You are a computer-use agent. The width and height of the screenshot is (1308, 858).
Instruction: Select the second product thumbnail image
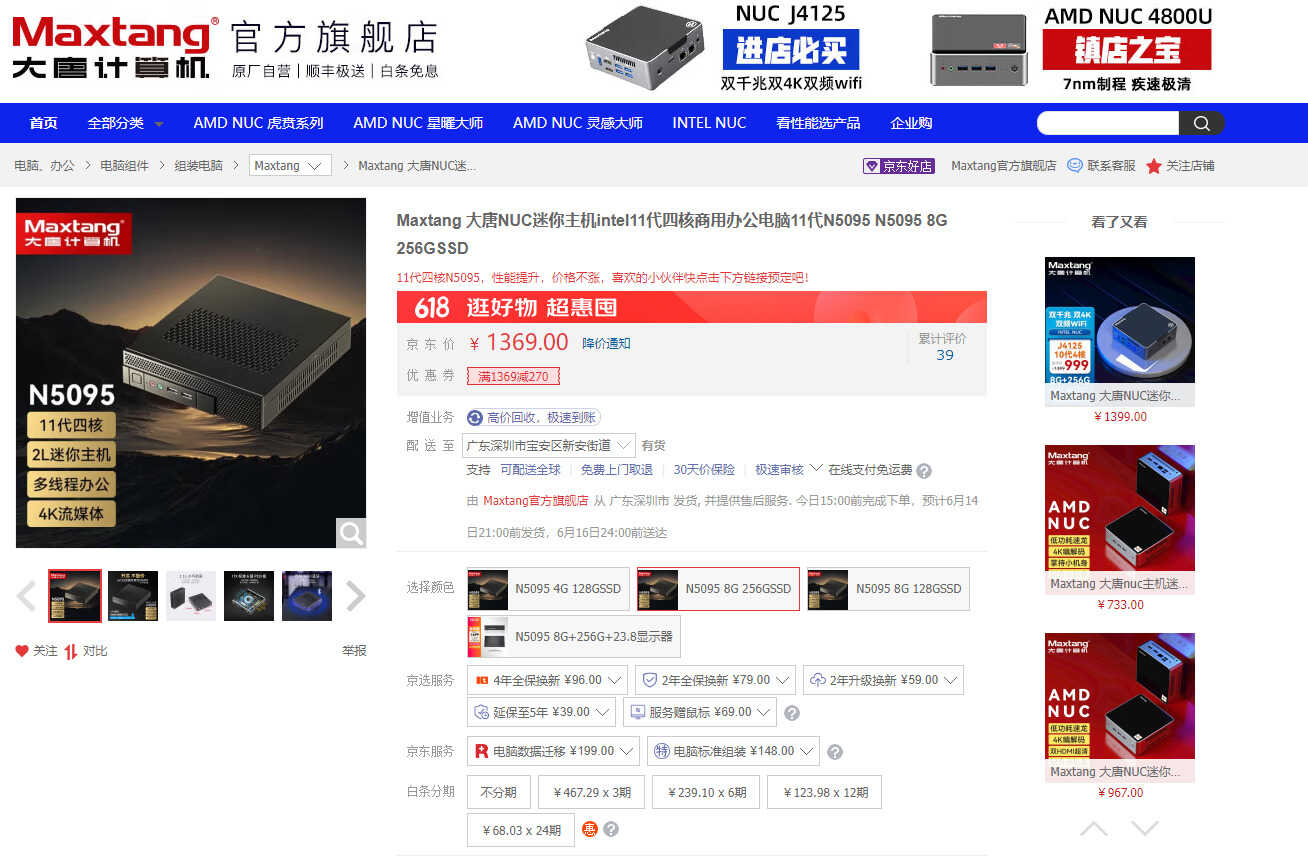(133, 596)
